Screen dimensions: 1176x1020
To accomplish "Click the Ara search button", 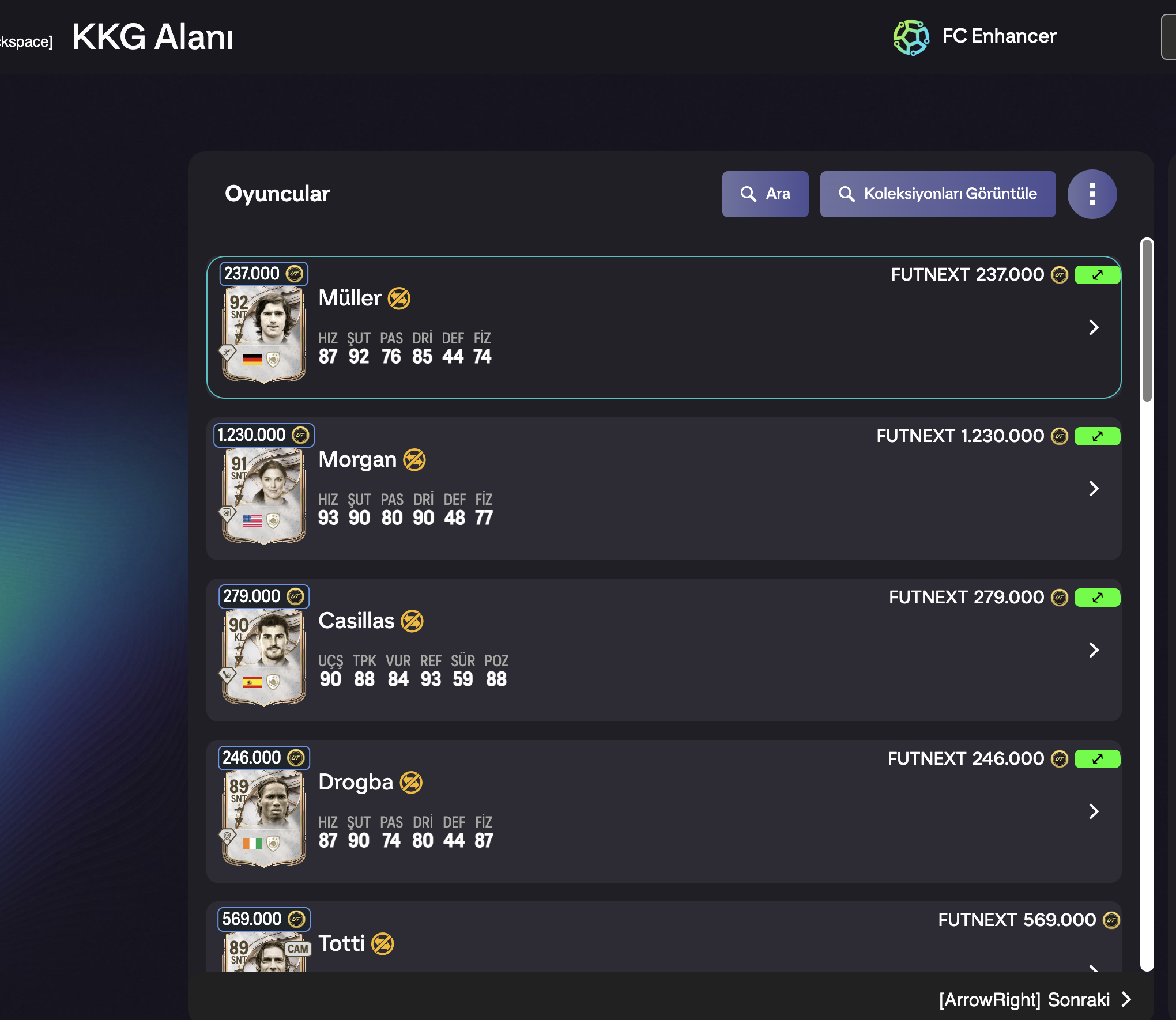I will click(x=765, y=194).
